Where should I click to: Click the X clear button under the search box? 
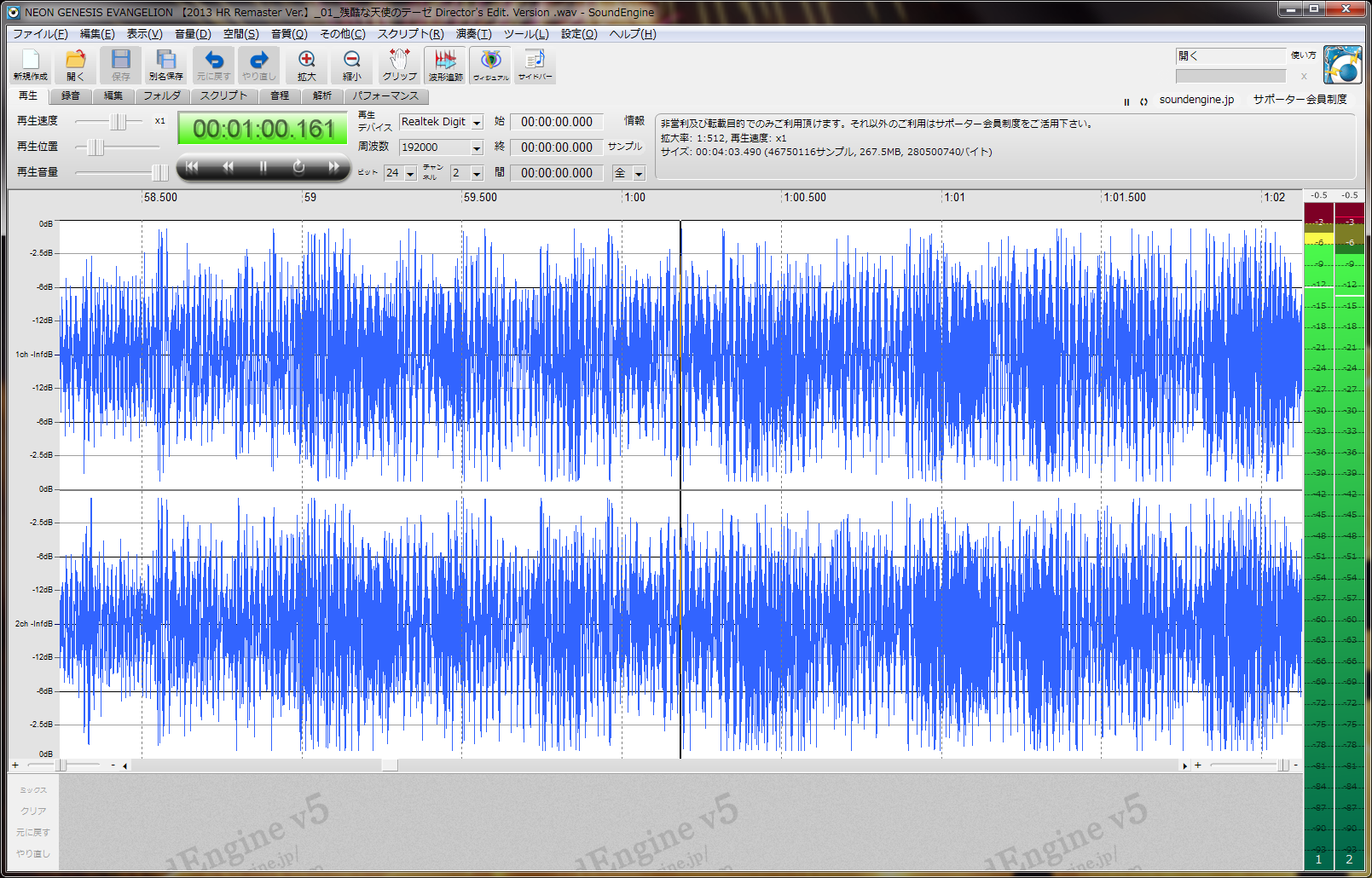[x=1304, y=77]
